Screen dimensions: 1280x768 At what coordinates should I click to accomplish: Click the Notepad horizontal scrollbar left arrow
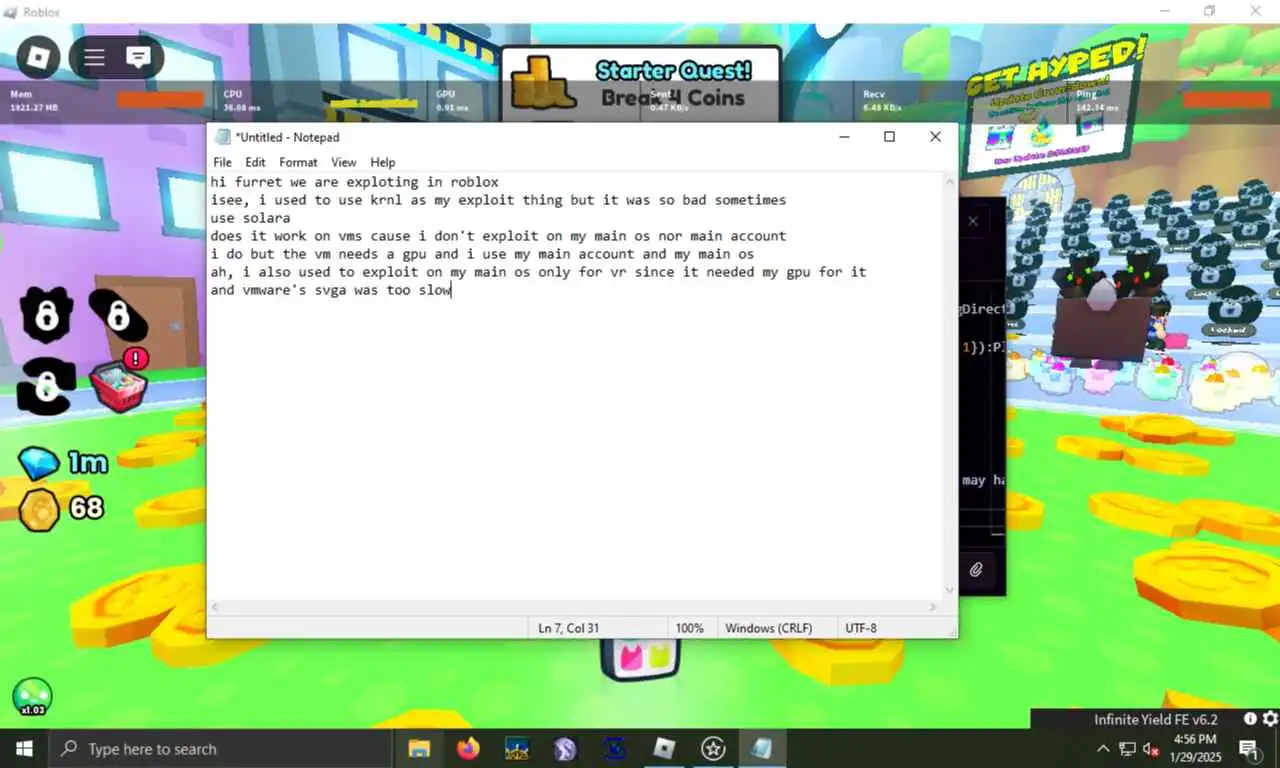coord(216,607)
